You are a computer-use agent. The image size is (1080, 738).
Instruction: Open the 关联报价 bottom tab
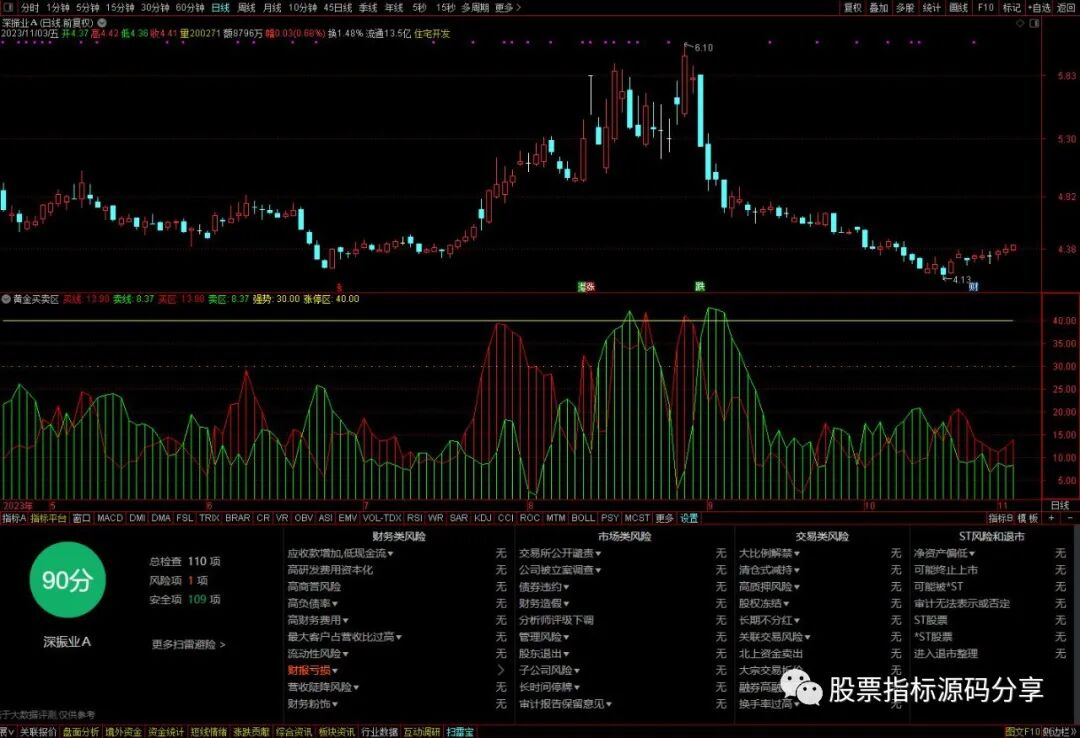coord(38,732)
